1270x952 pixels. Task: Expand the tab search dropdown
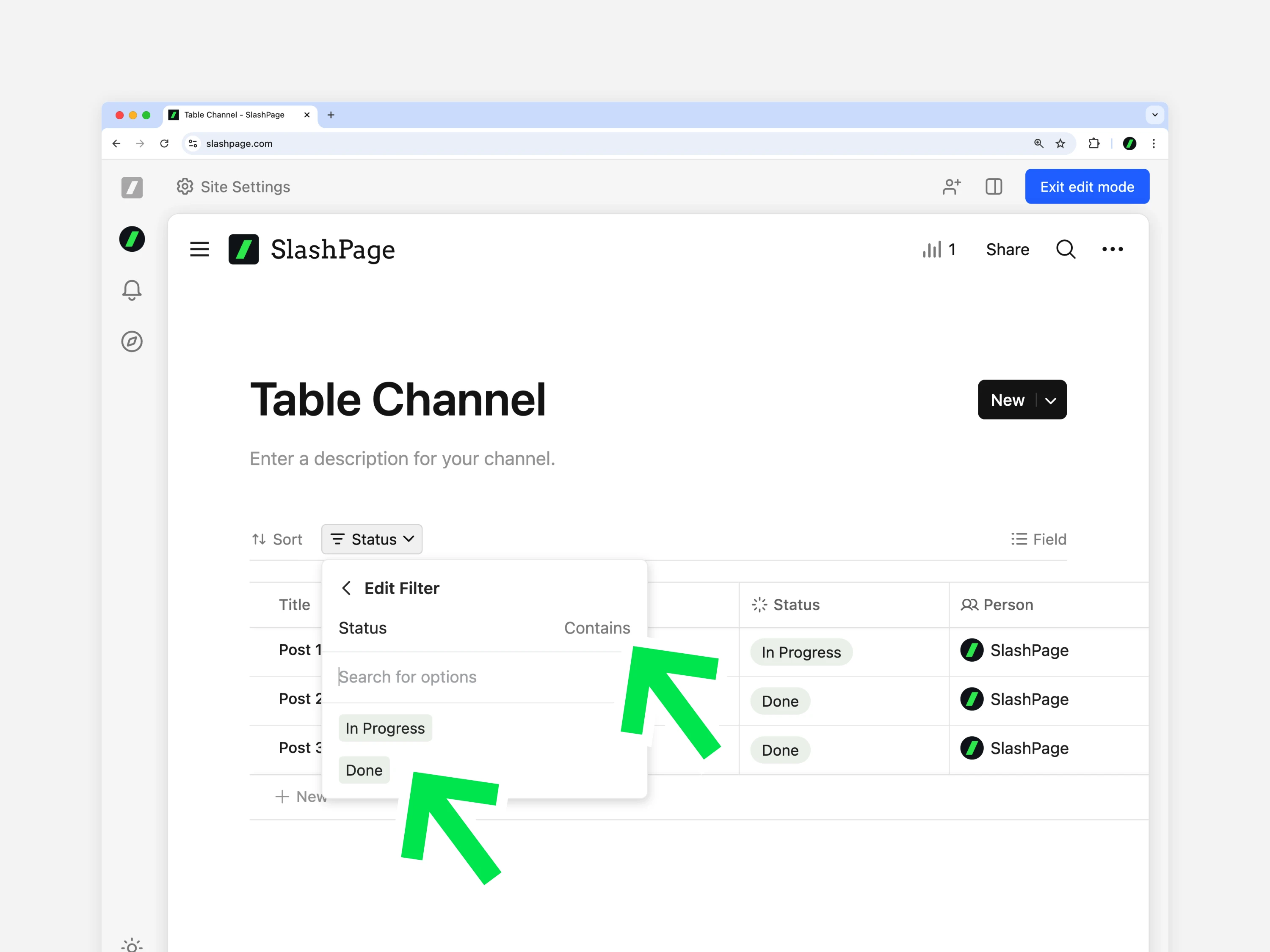(x=1154, y=115)
